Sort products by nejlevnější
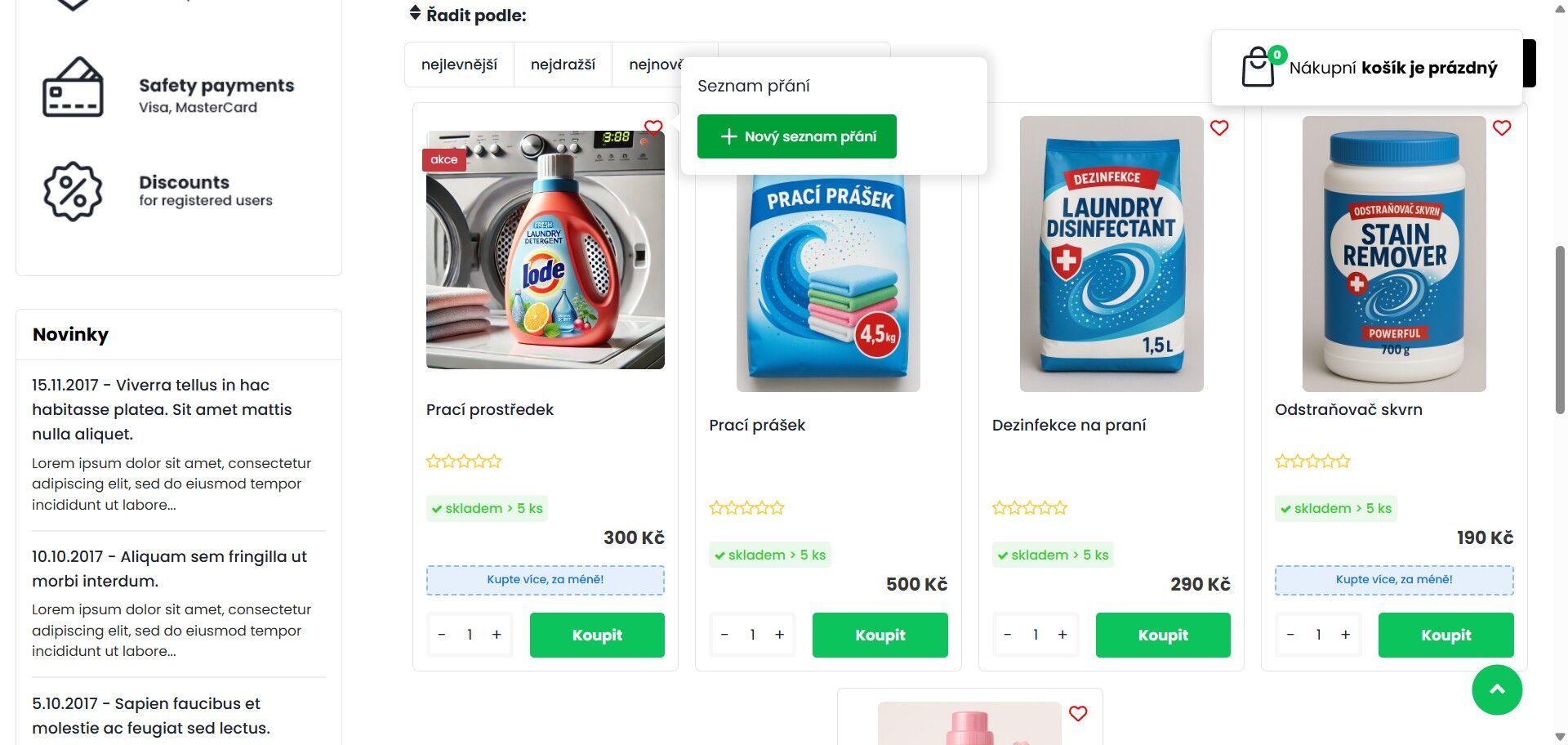1568x745 pixels. [459, 65]
